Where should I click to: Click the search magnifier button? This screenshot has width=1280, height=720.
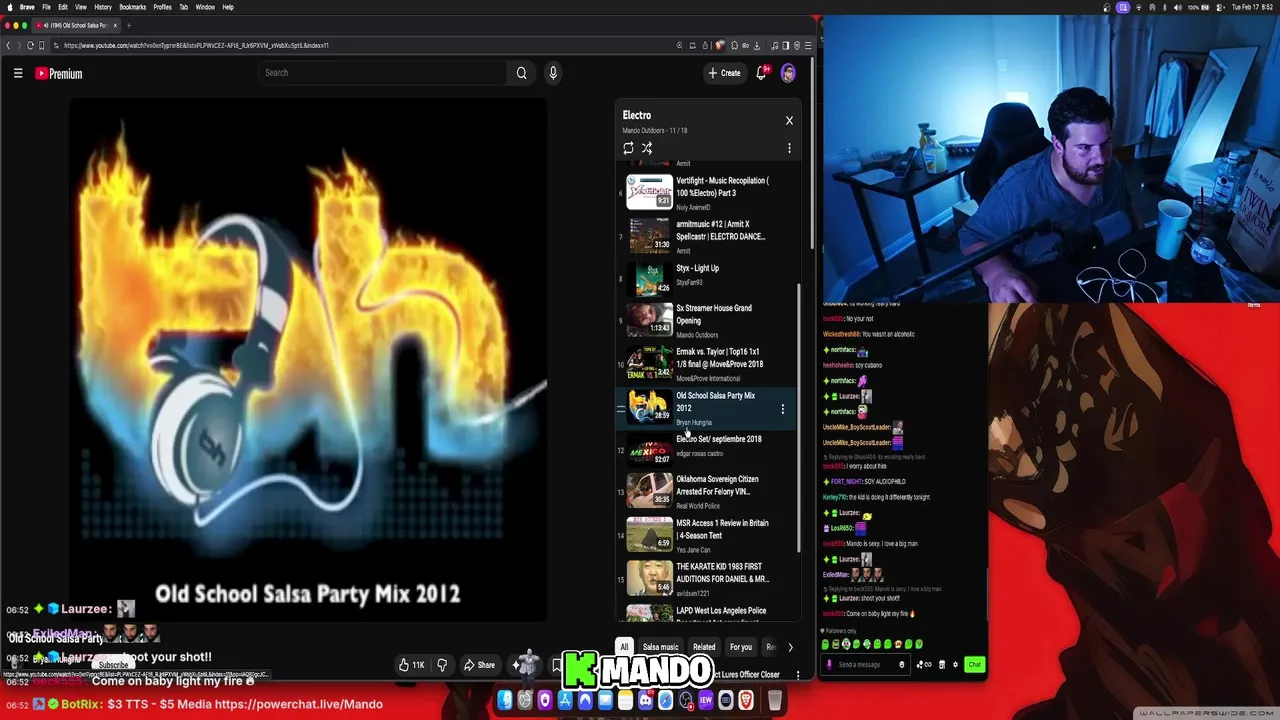521,73
